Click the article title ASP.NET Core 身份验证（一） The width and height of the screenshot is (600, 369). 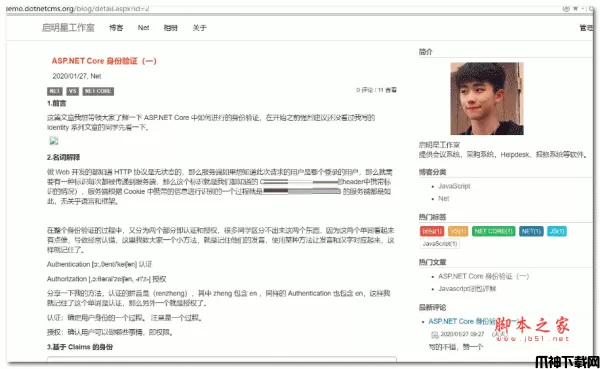(x=104, y=61)
